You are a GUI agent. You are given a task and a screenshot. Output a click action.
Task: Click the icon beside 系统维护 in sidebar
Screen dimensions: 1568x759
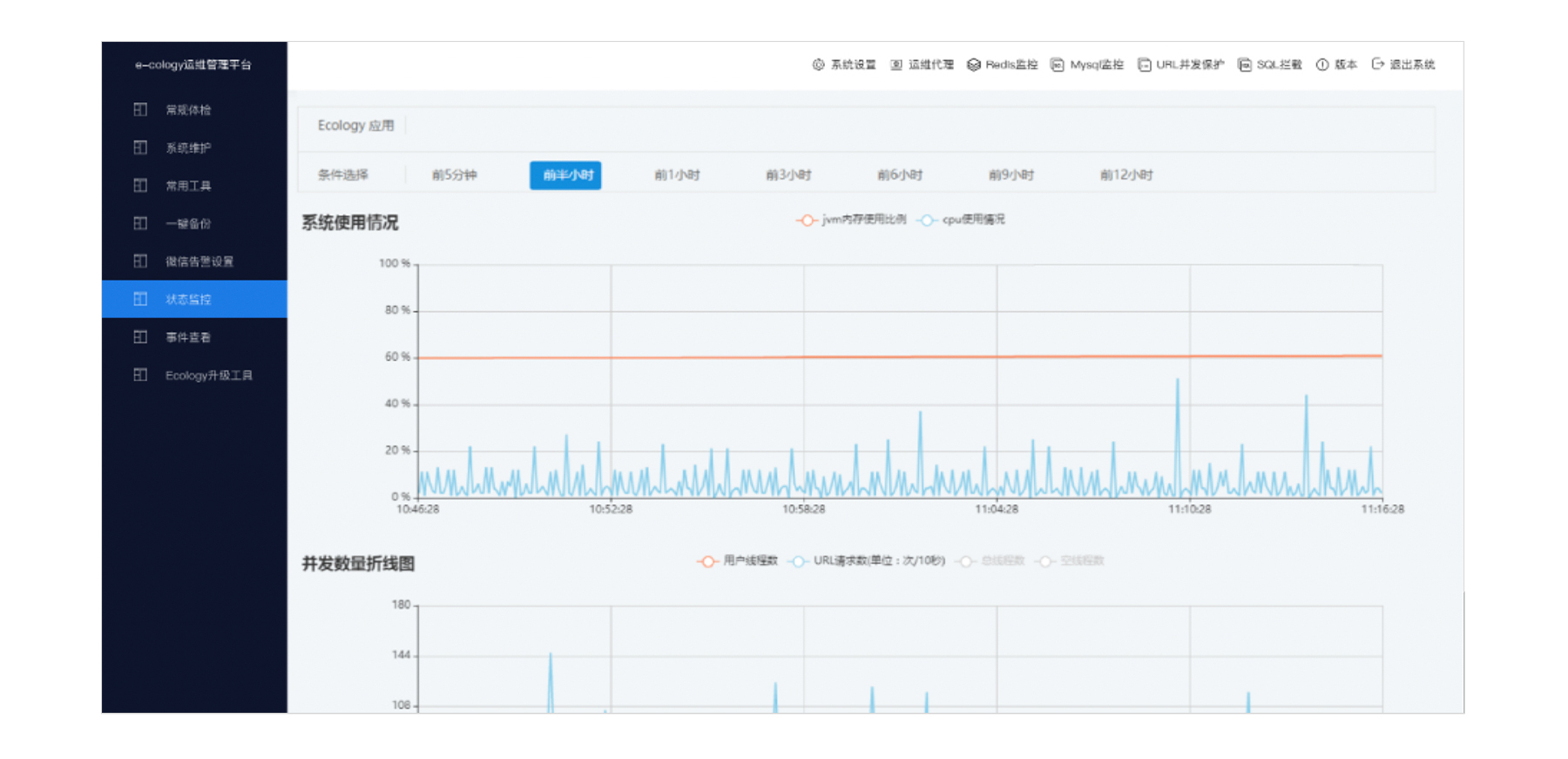(x=140, y=147)
